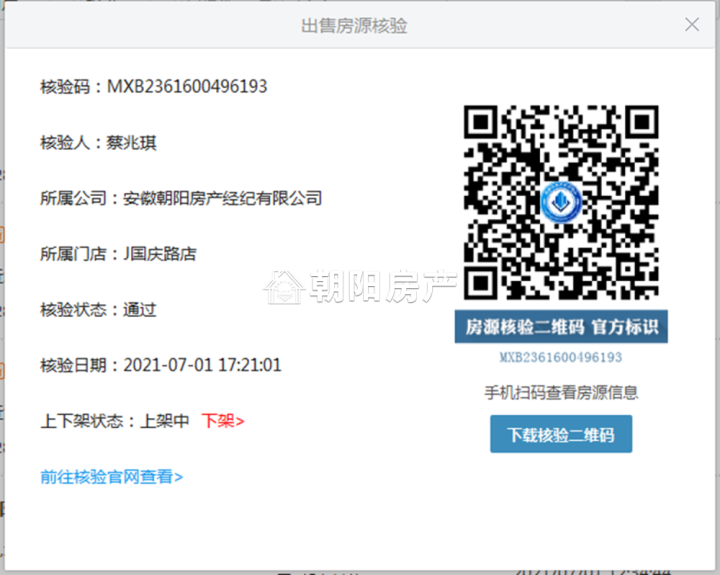This screenshot has height=575, width=720.
Task: Click the store name J国庆路店
Action: [x=160, y=254]
